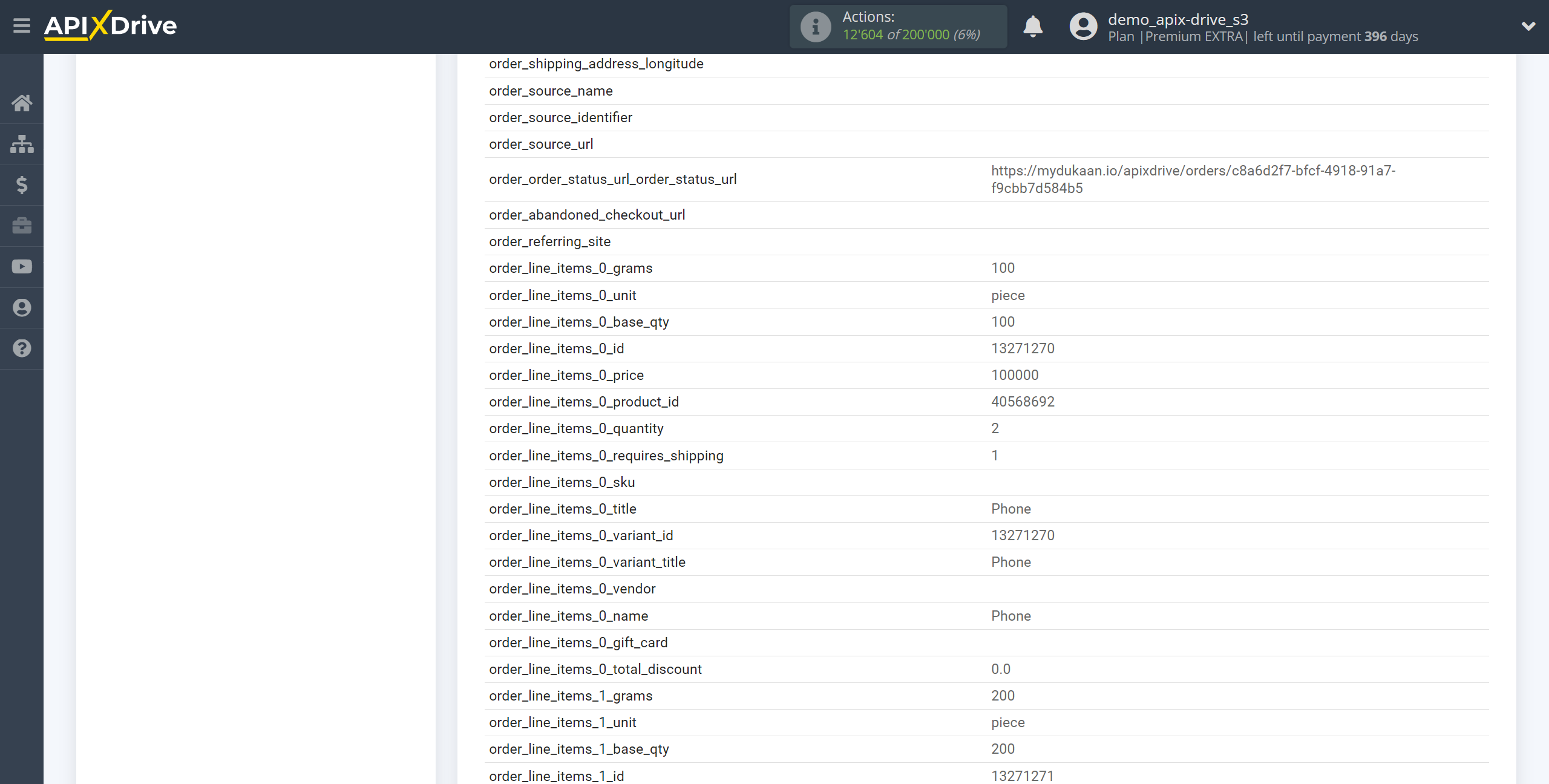The image size is (1549, 784).
Task: Open help question mark icon
Action: 22,348
